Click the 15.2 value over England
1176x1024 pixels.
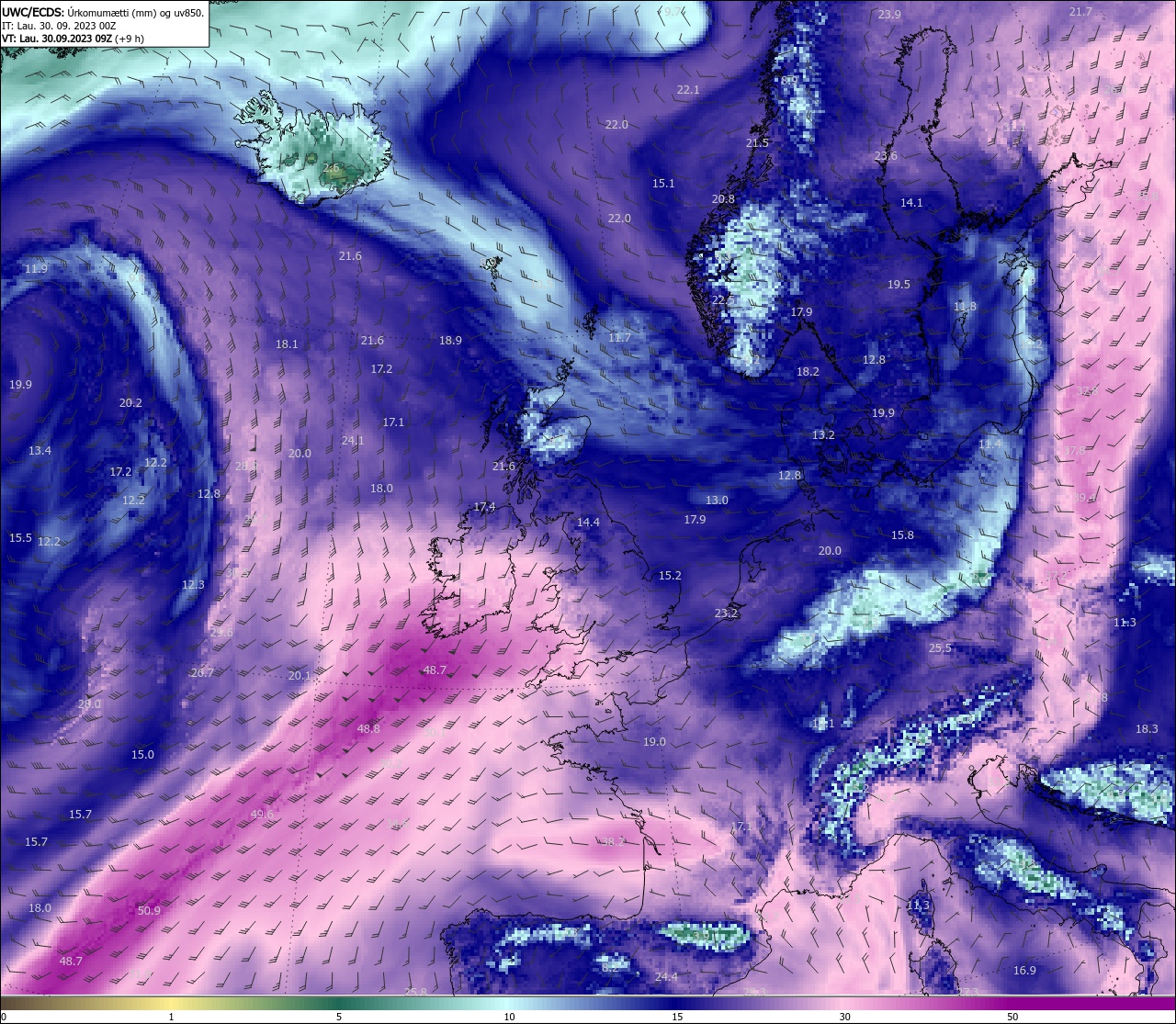tap(670, 576)
